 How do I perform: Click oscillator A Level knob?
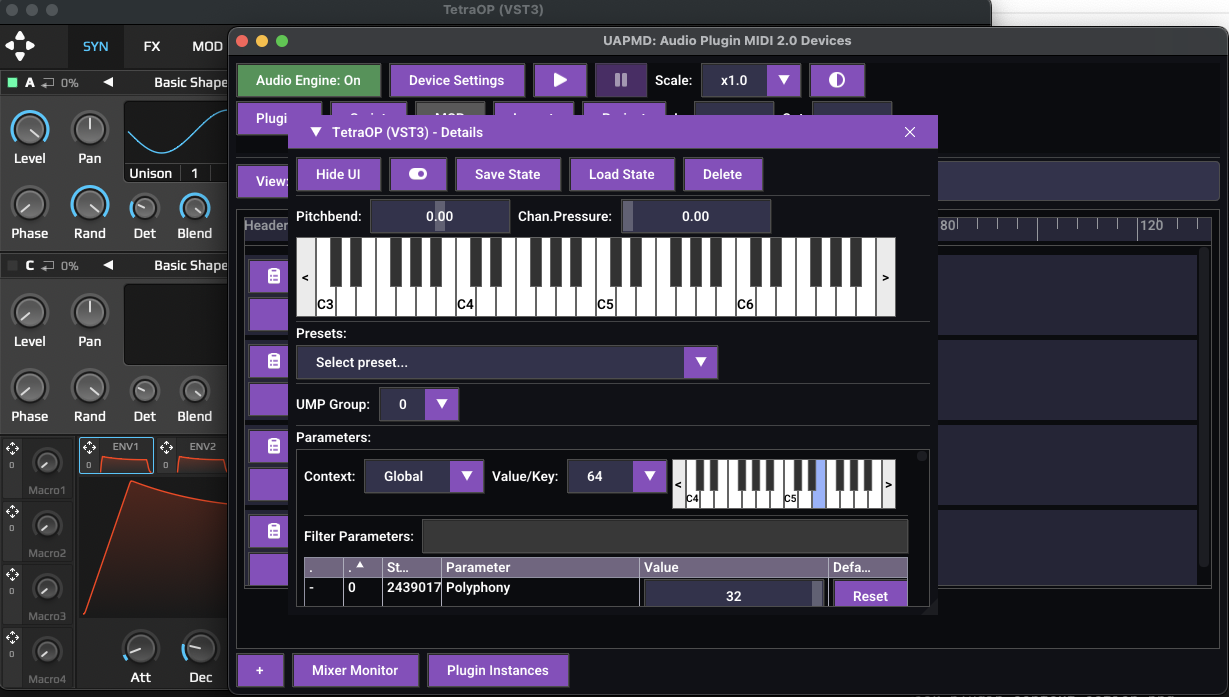(x=29, y=128)
